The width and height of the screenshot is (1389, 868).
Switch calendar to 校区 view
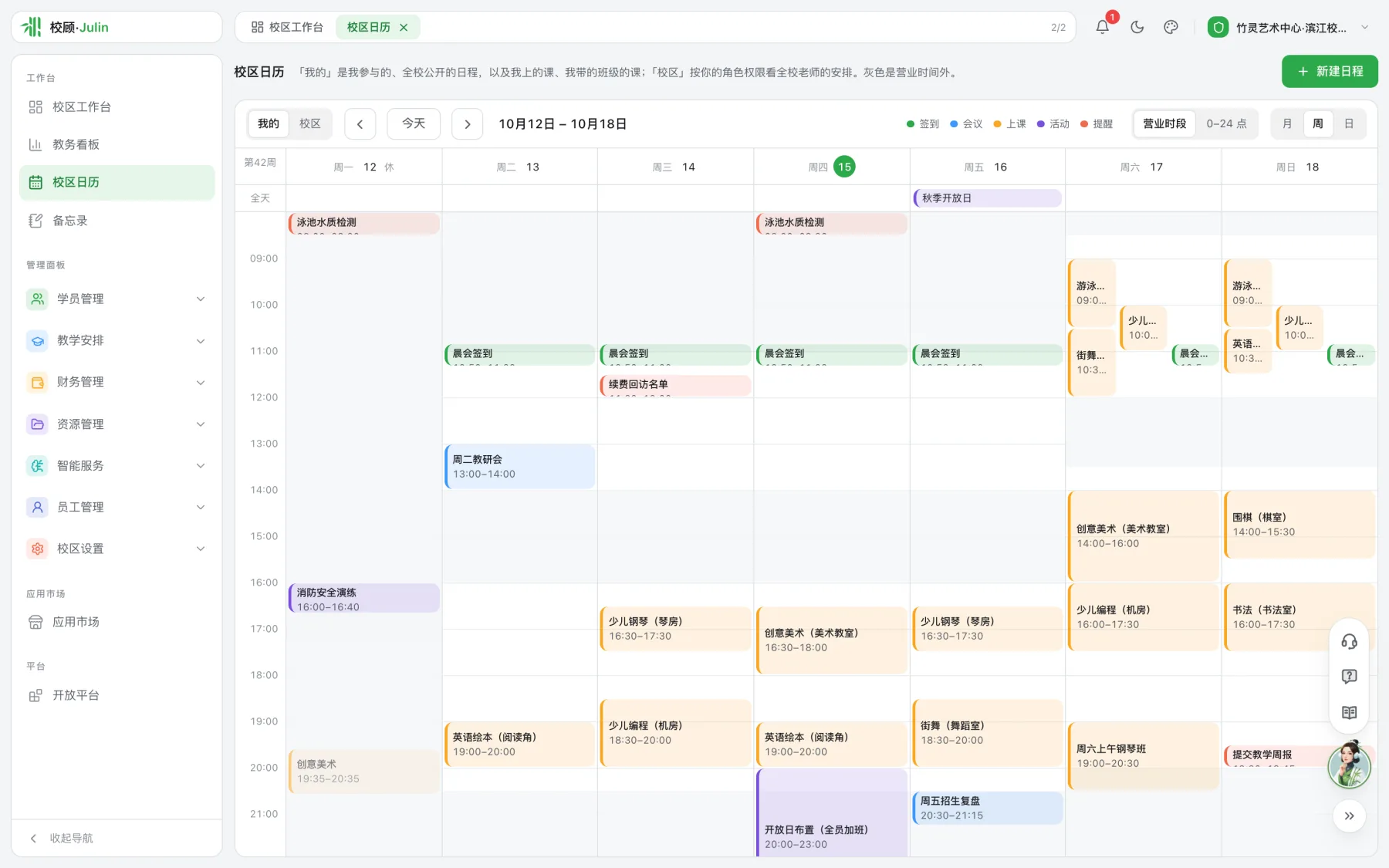click(x=310, y=123)
